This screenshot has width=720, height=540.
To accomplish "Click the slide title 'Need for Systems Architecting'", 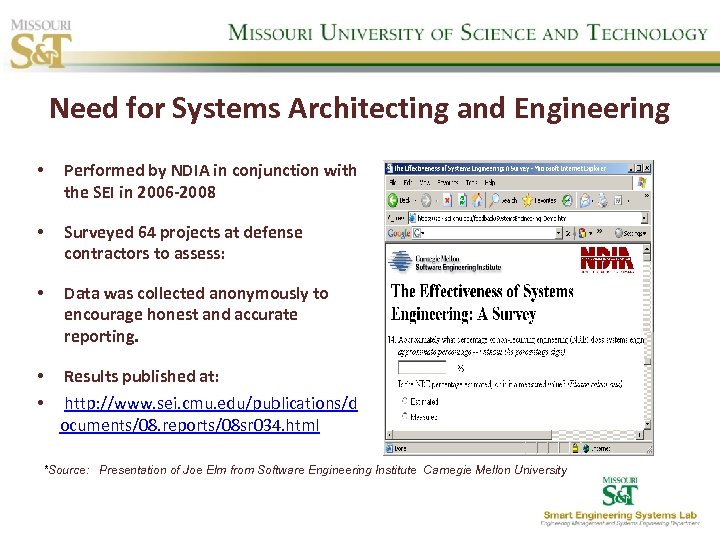I will coord(251,108).
